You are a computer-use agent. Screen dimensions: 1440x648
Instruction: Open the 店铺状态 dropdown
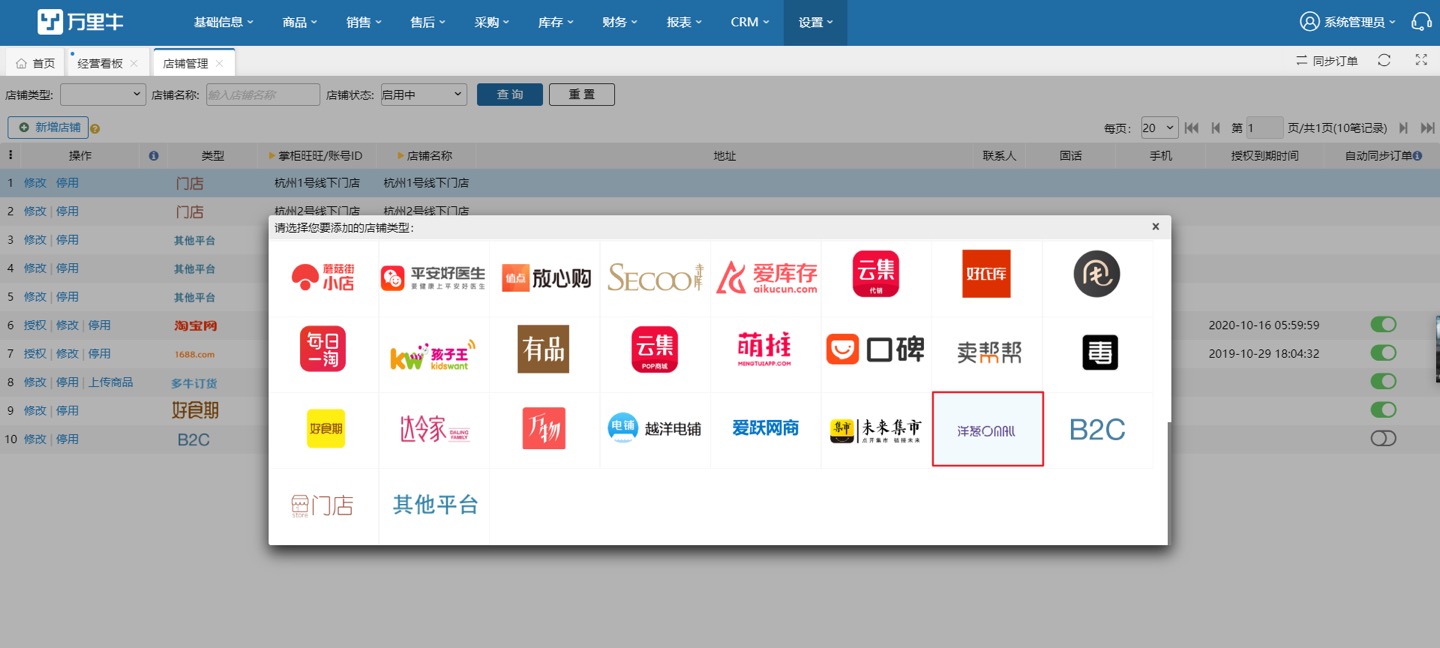422,94
